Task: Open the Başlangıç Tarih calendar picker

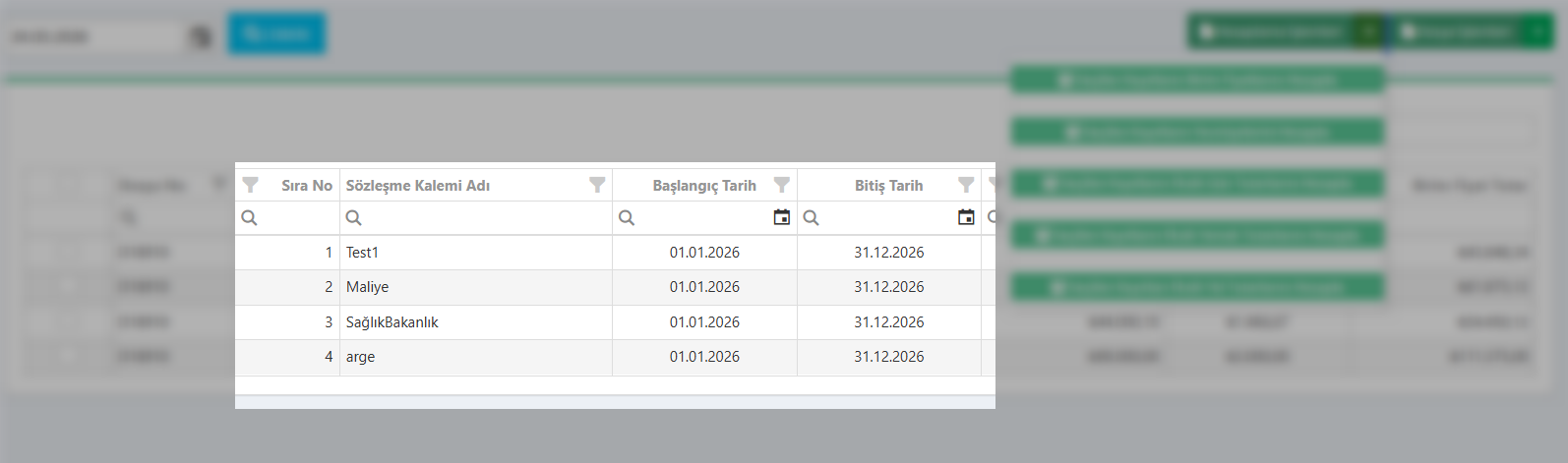Action: pyautogui.click(x=782, y=217)
